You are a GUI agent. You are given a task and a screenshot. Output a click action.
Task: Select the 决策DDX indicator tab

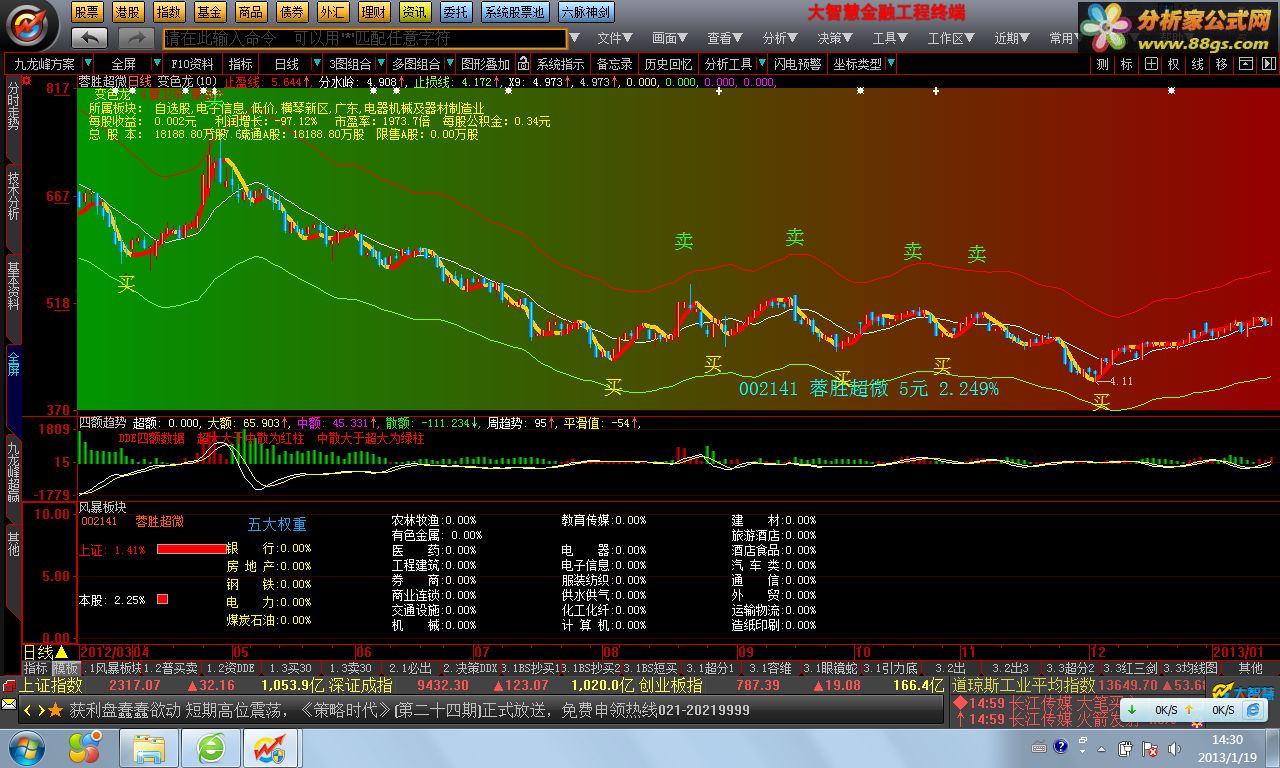pyautogui.click(x=469, y=668)
